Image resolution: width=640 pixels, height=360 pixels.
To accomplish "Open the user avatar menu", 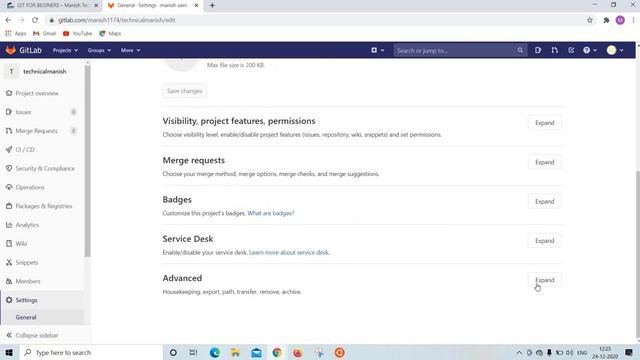I will (615, 50).
